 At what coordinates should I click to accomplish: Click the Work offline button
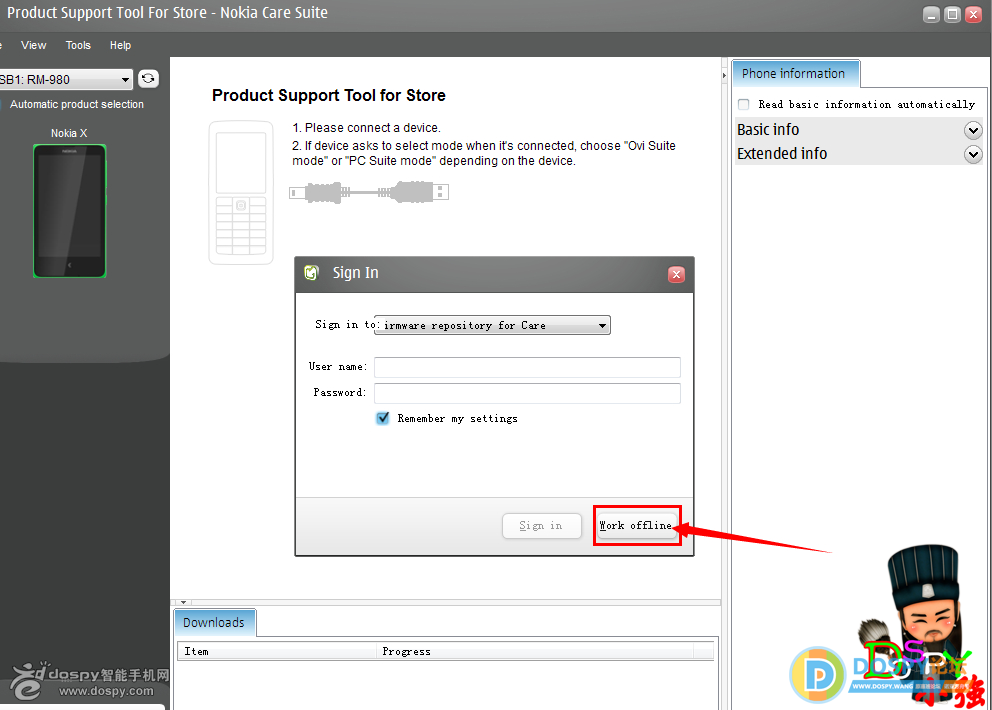point(636,526)
